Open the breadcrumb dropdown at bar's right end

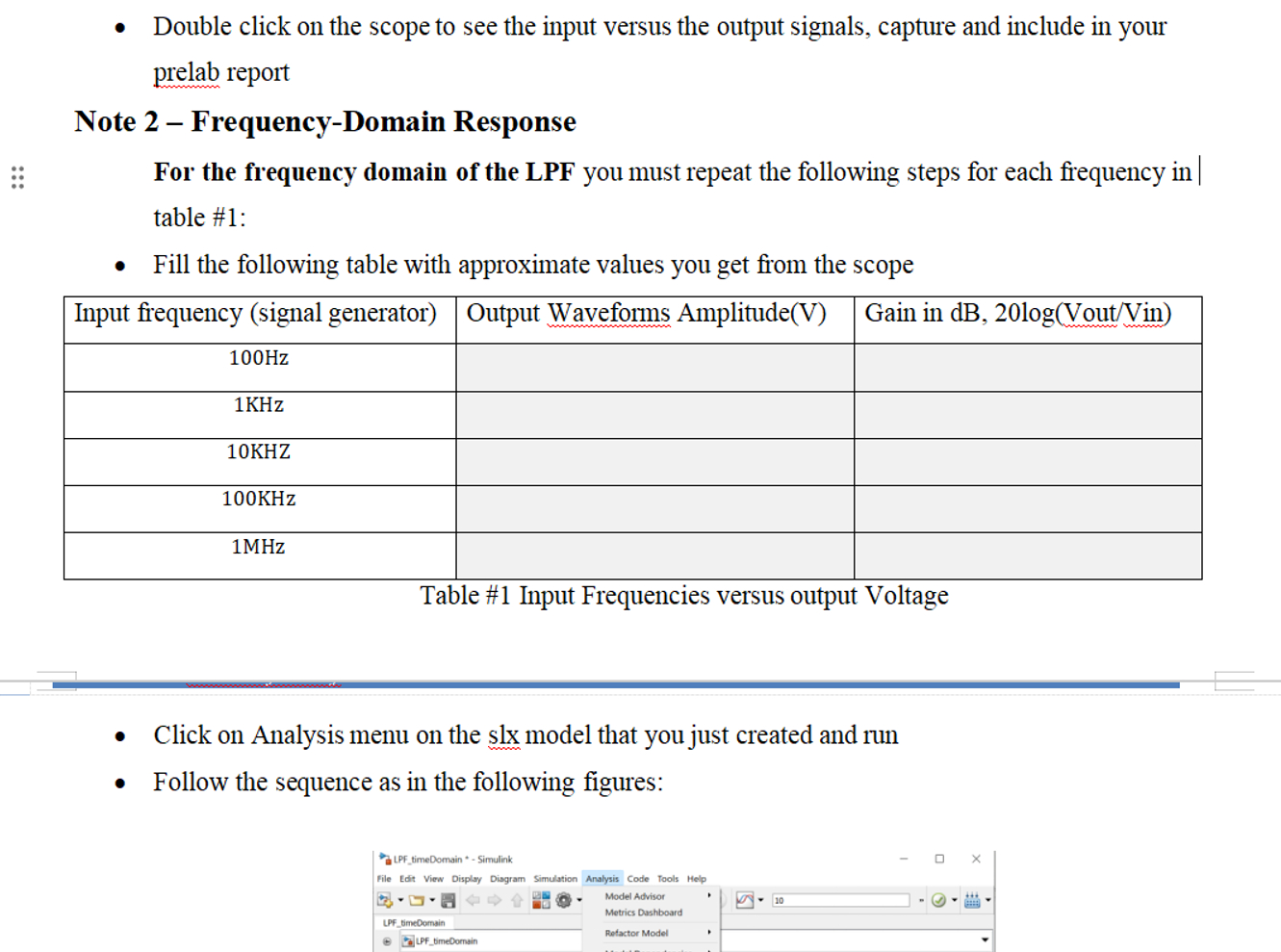pyautogui.click(x=984, y=939)
